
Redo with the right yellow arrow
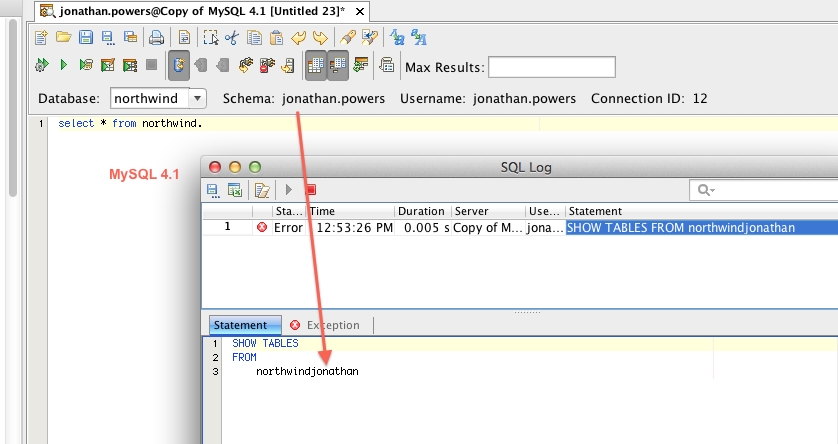[x=320, y=37]
